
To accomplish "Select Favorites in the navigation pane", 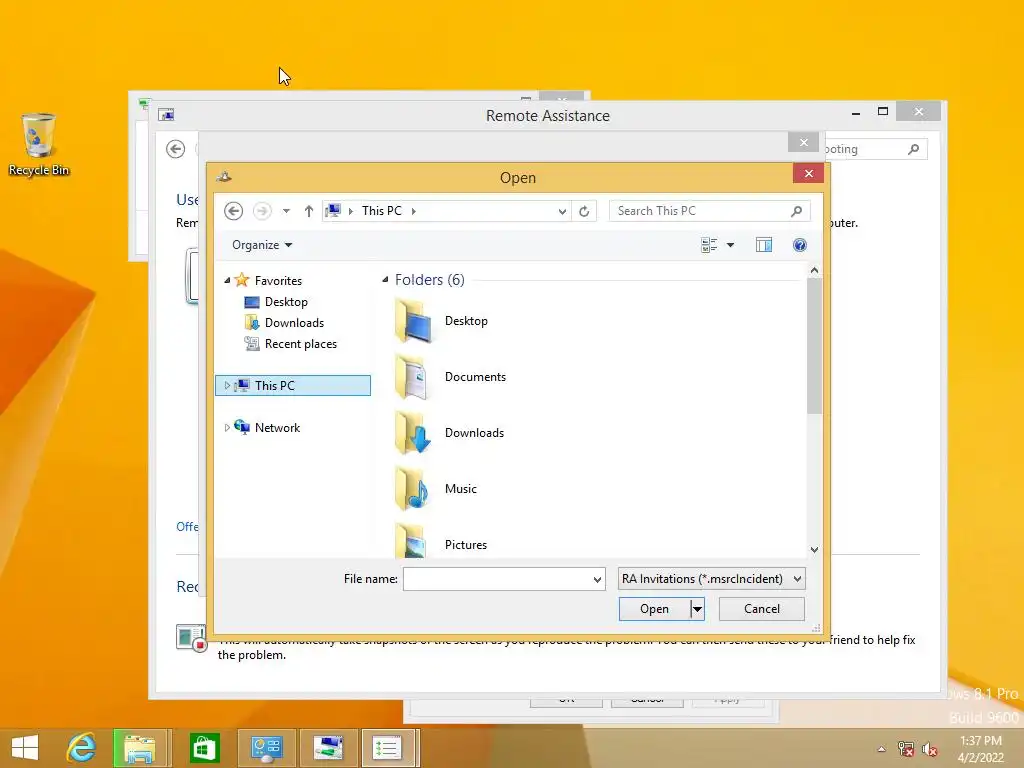I will pyautogui.click(x=278, y=281).
